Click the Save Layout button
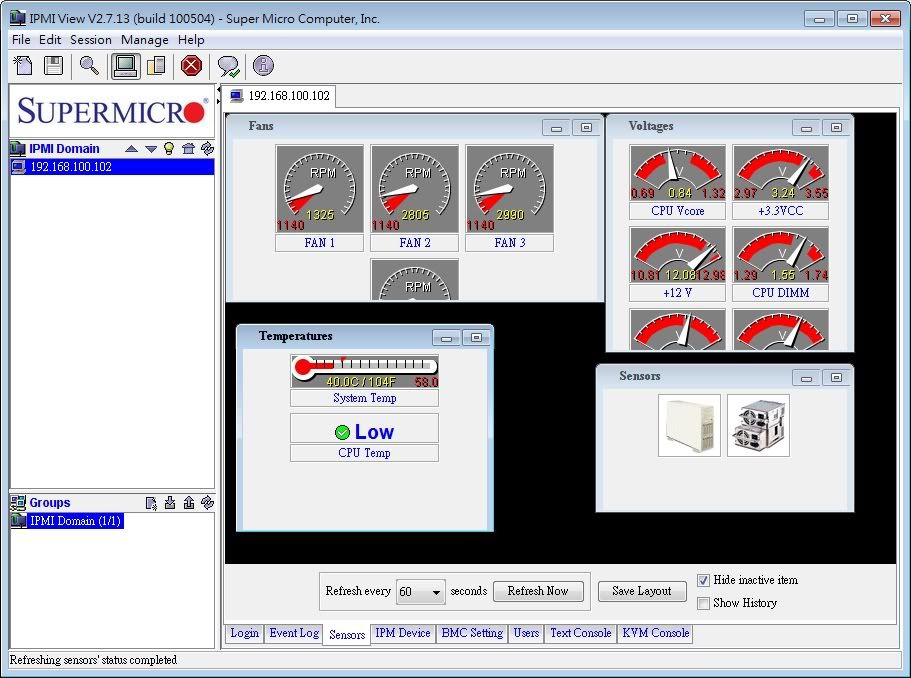911x678 pixels. coord(641,591)
